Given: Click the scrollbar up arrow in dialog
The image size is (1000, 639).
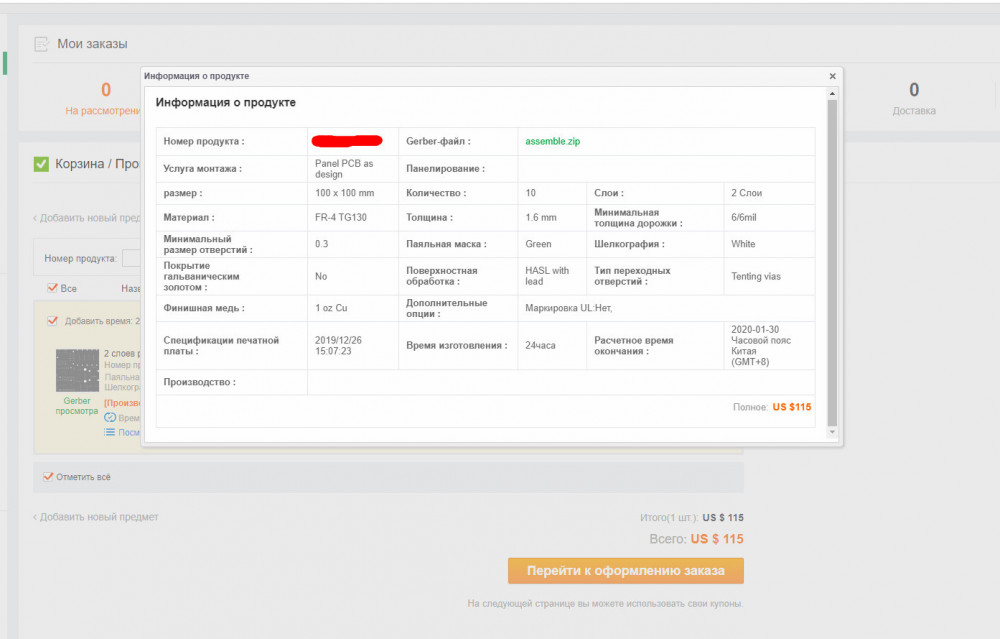Looking at the screenshot, I should coord(832,94).
